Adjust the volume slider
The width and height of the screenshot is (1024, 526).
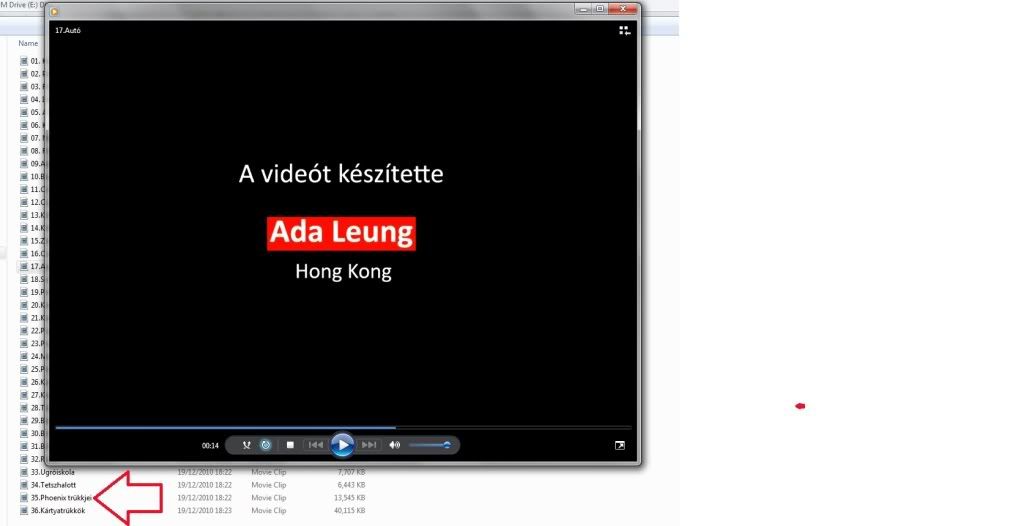(430, 445)
